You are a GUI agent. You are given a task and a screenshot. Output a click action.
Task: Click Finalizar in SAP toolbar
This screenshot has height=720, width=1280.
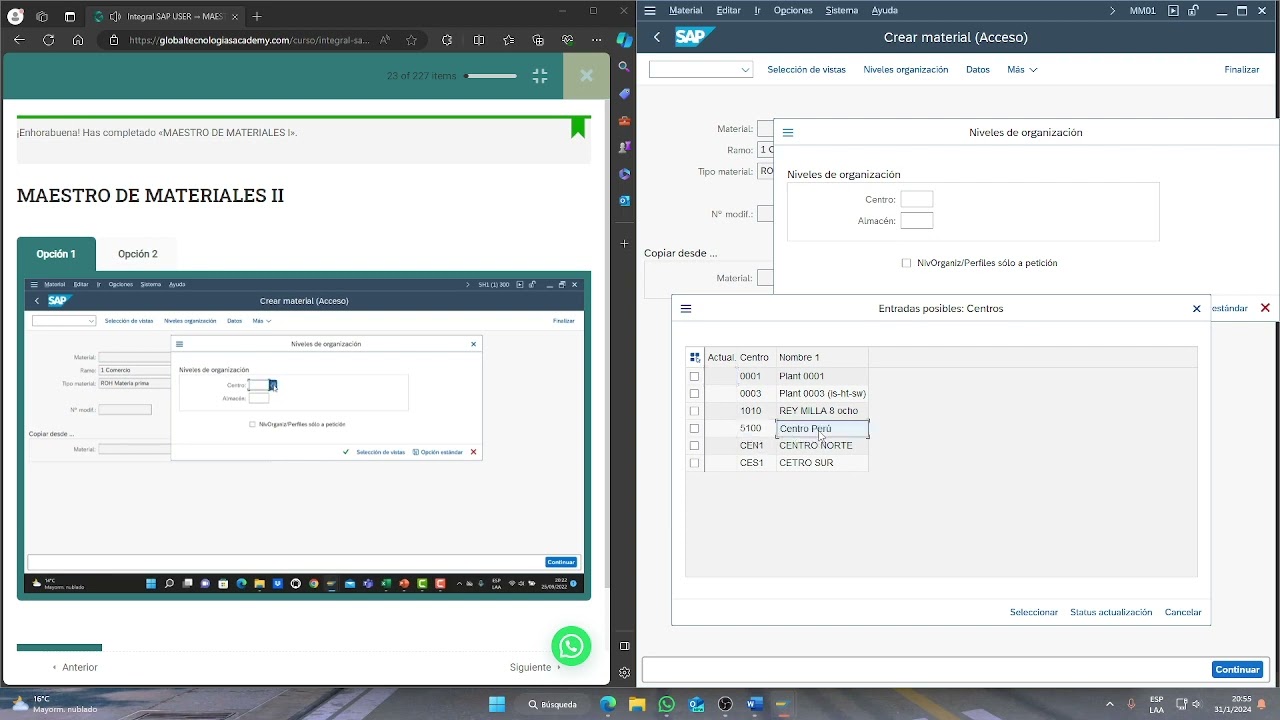pos(1242,70)
